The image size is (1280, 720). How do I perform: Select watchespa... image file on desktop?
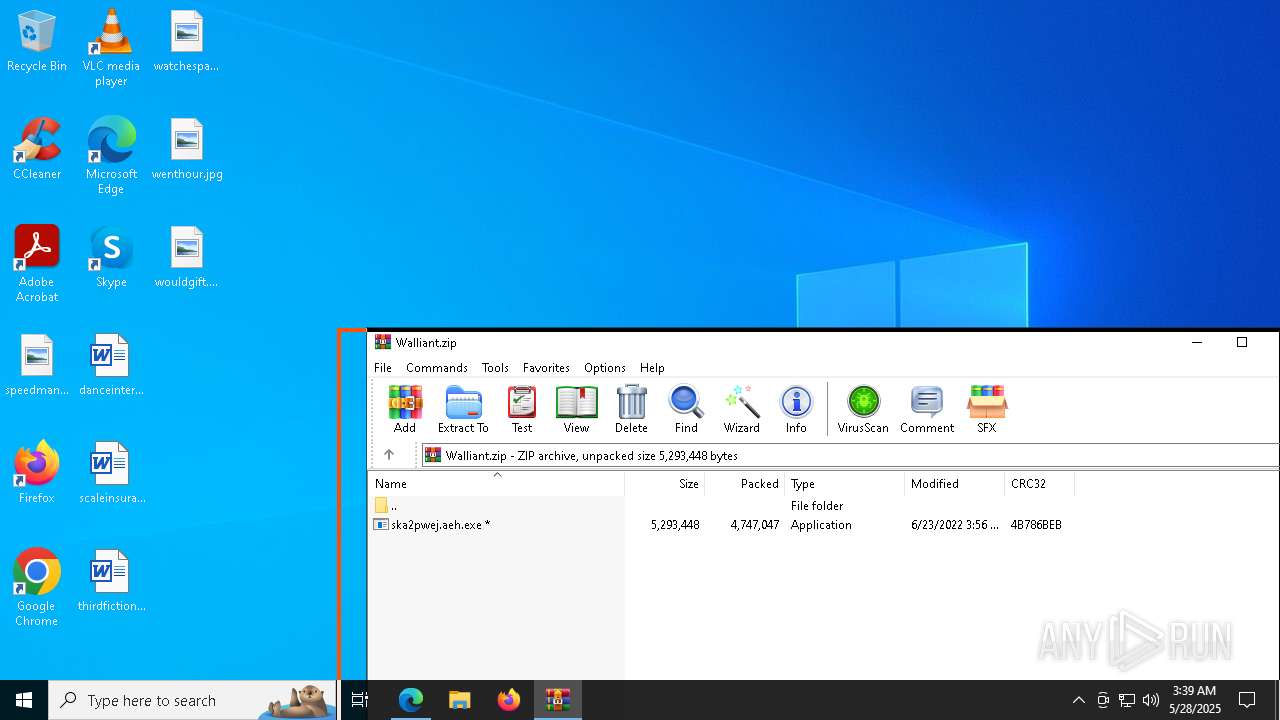(x=187, y=42)
